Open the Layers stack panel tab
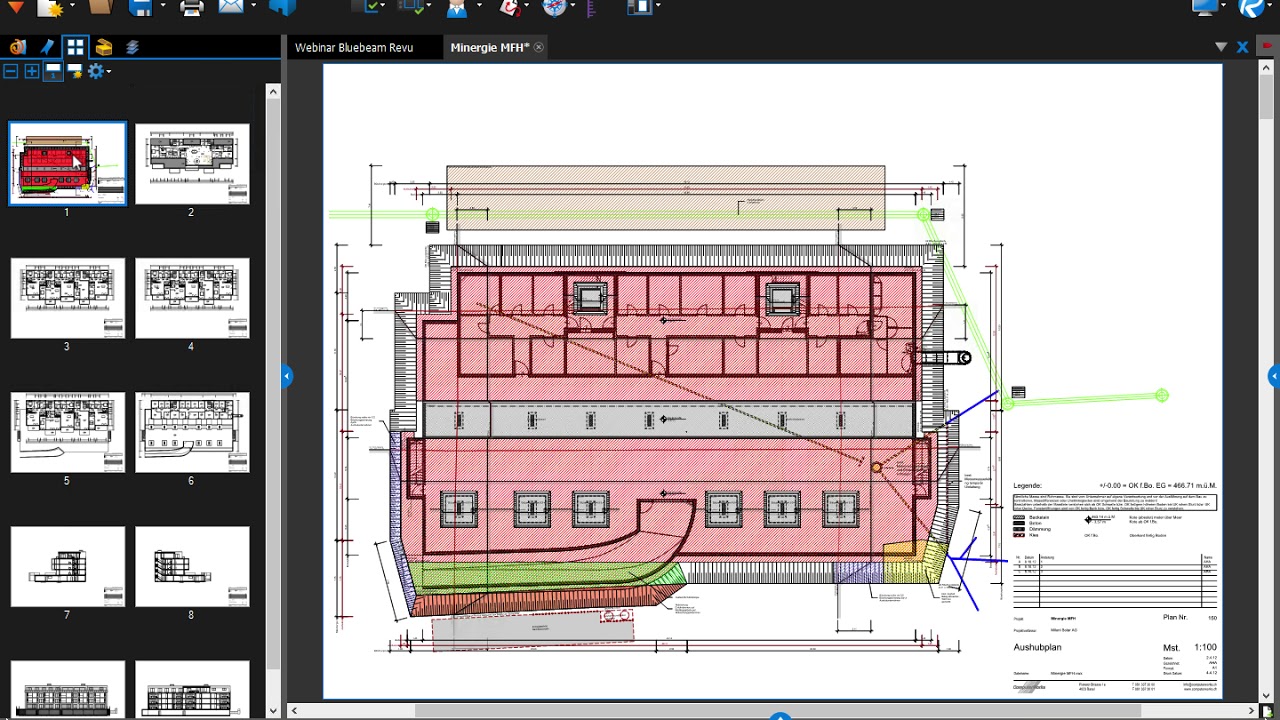The image size is (1280, 720). click(x=132, y=47)
